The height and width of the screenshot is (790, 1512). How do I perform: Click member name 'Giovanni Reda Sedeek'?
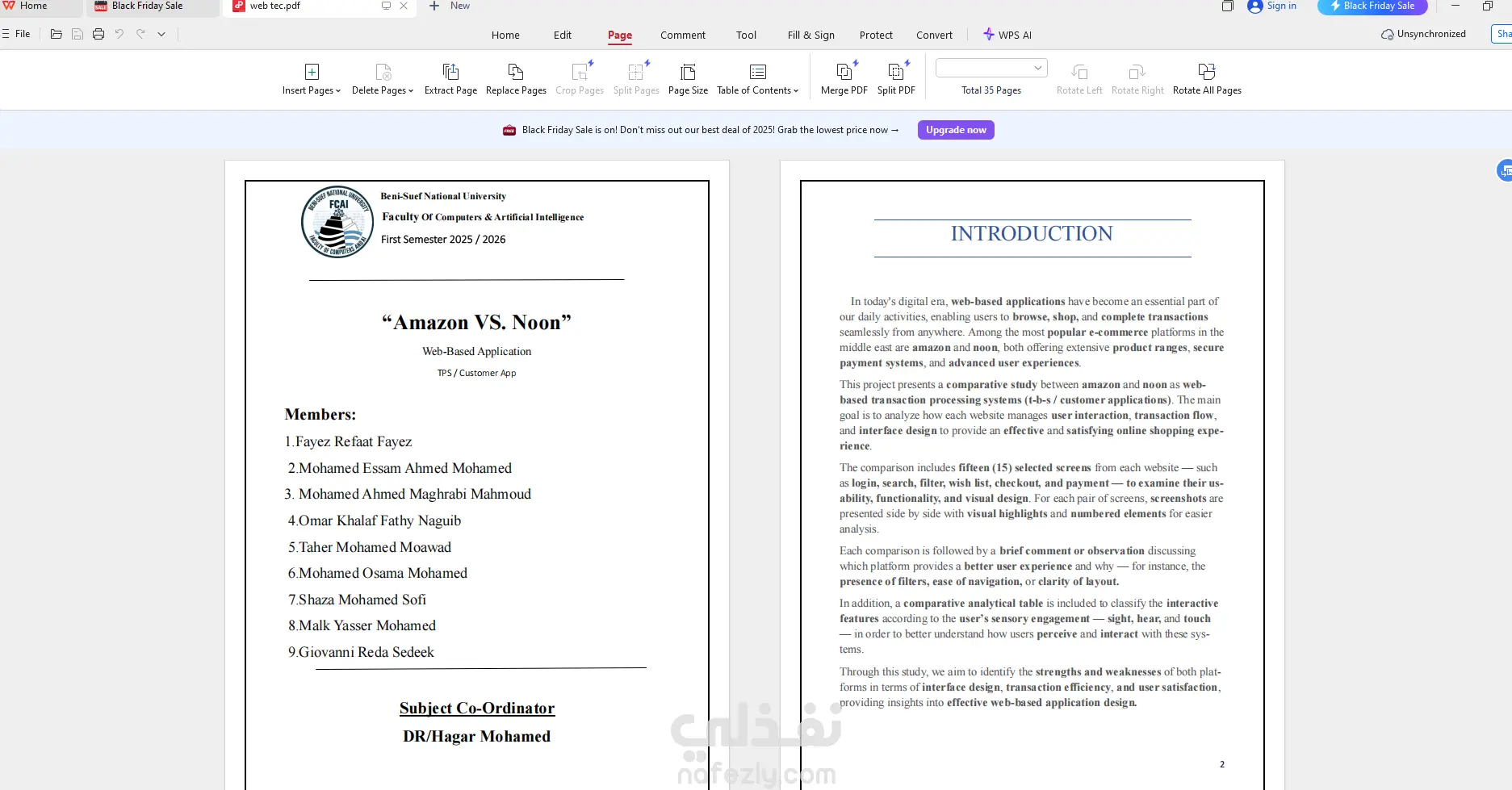pos(366,652)
